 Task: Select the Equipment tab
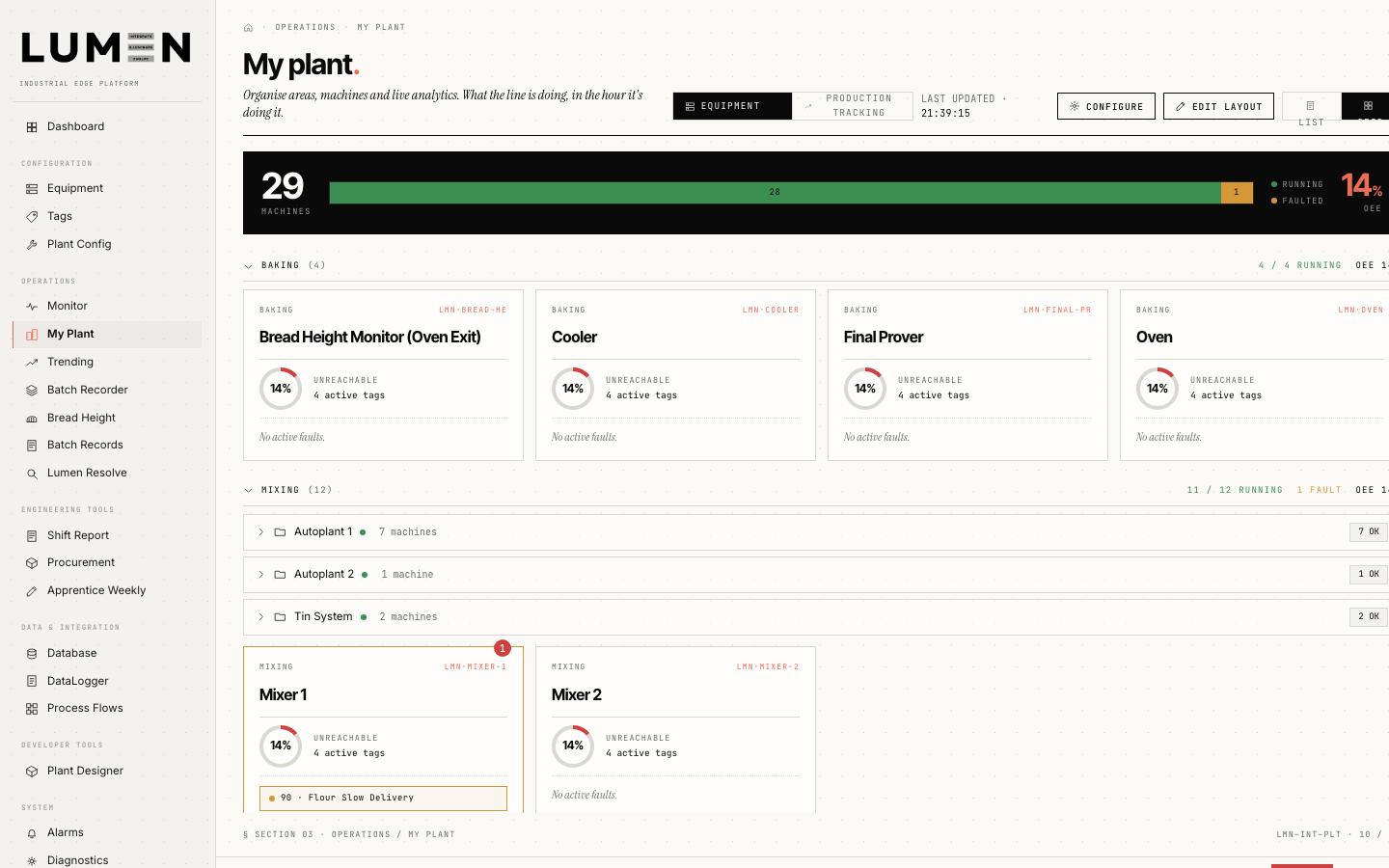coord(732,106)
